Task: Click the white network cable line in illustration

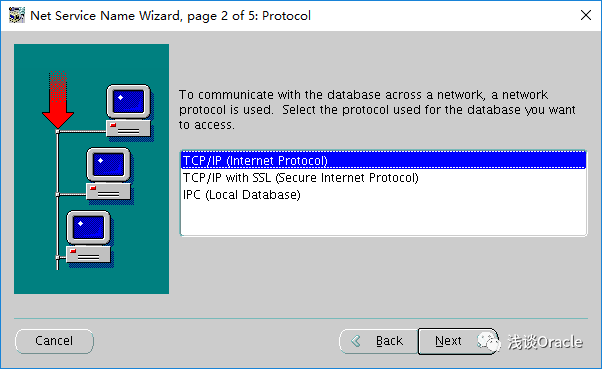Action: 58,200
